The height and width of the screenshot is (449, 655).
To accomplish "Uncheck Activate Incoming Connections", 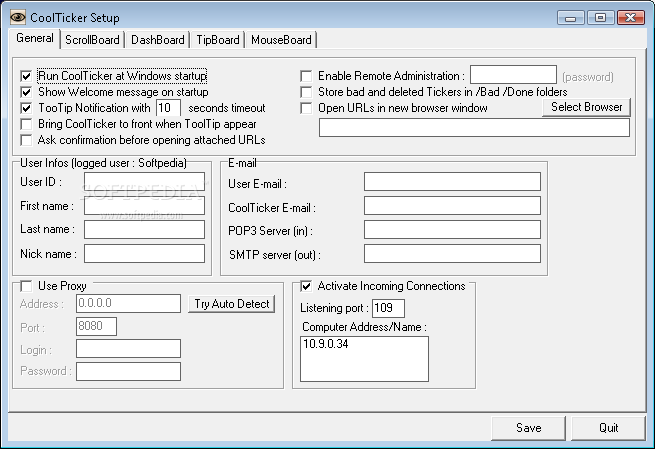I will coord(306,286).
